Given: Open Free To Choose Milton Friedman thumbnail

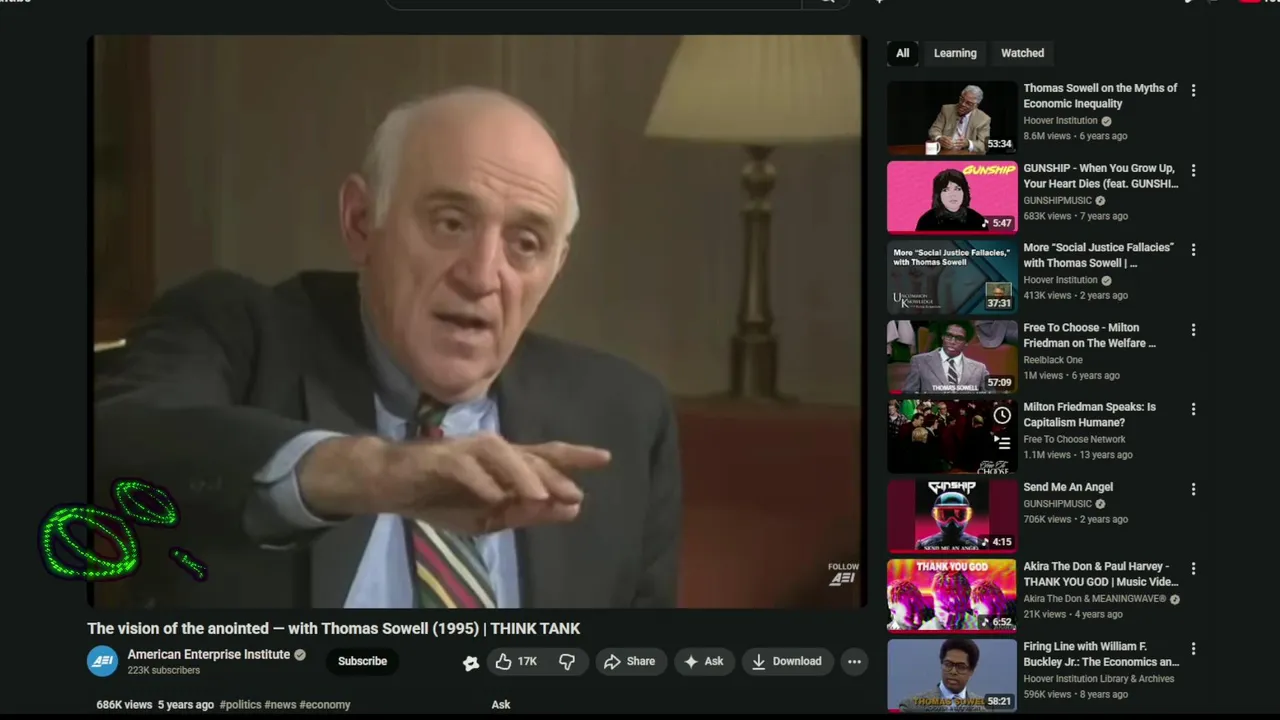Looking at the screenshot, I should [952, 356].
